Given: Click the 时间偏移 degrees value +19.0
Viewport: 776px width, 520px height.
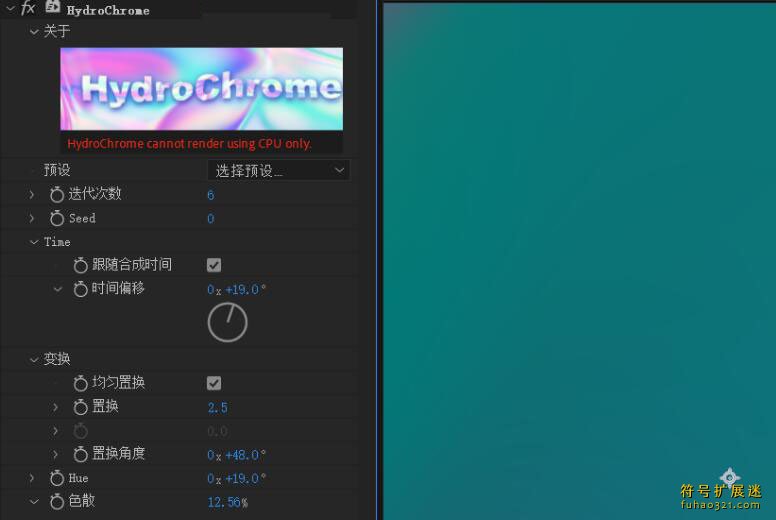Looking at the screenshot, I should [x=242, y=289].
